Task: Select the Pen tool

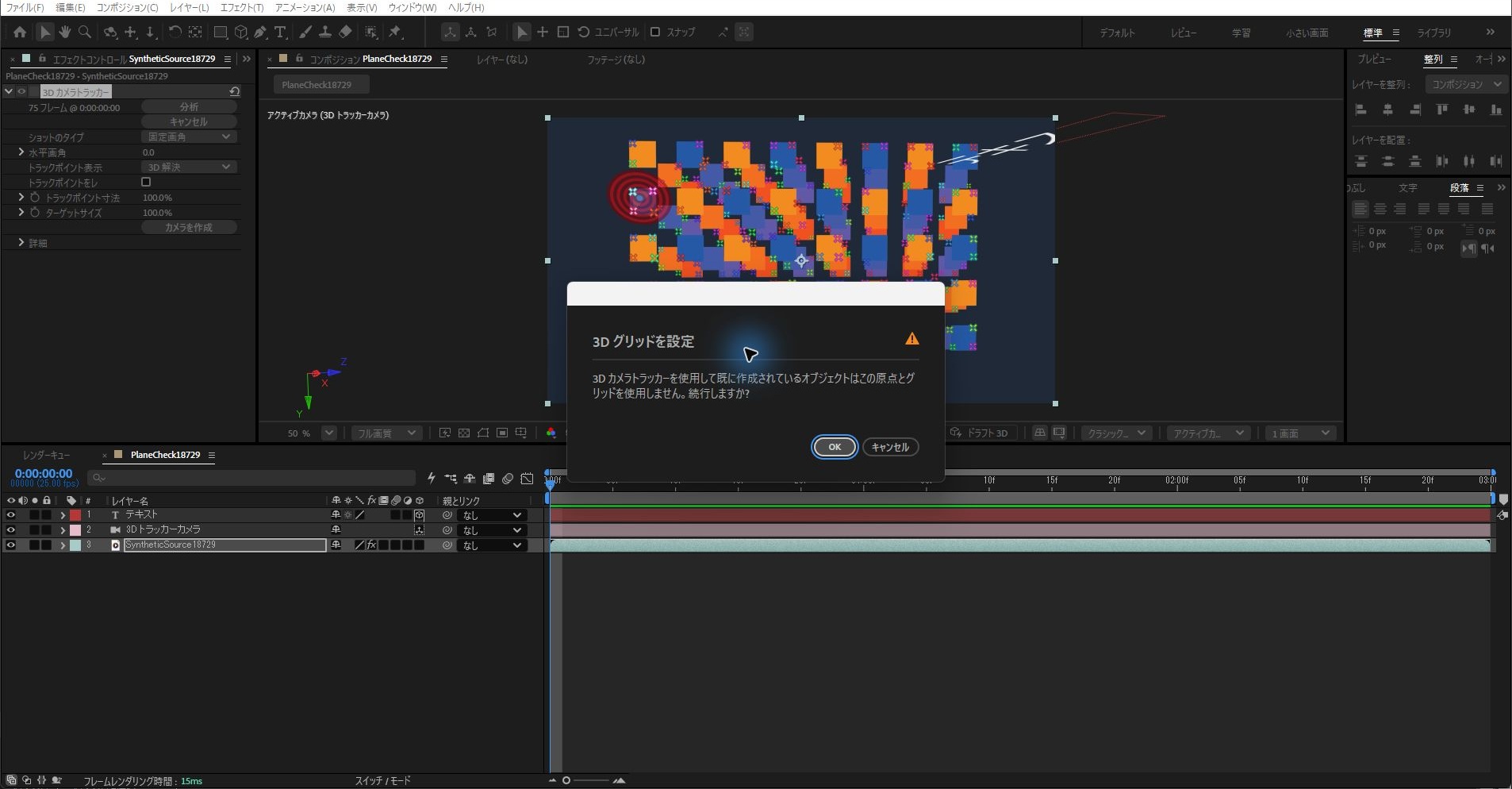Action: [260, 33]
